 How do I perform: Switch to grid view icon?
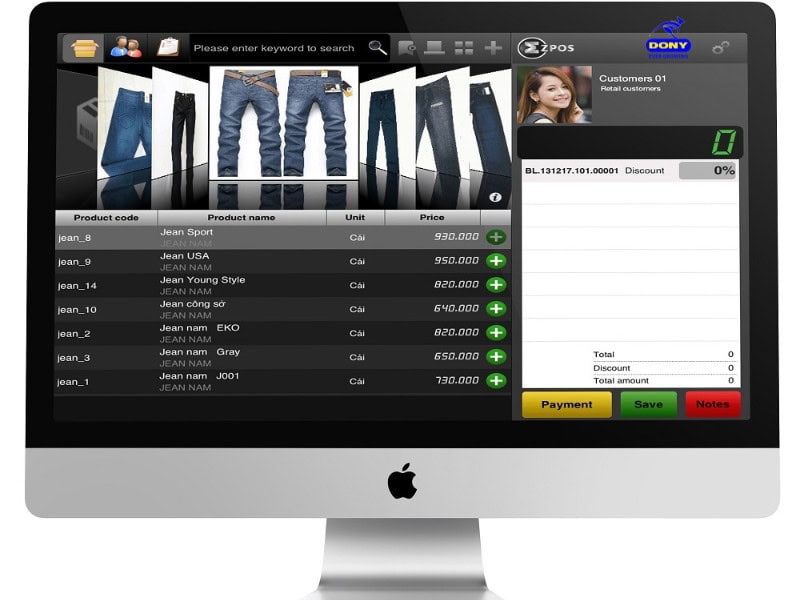point(464,47)
